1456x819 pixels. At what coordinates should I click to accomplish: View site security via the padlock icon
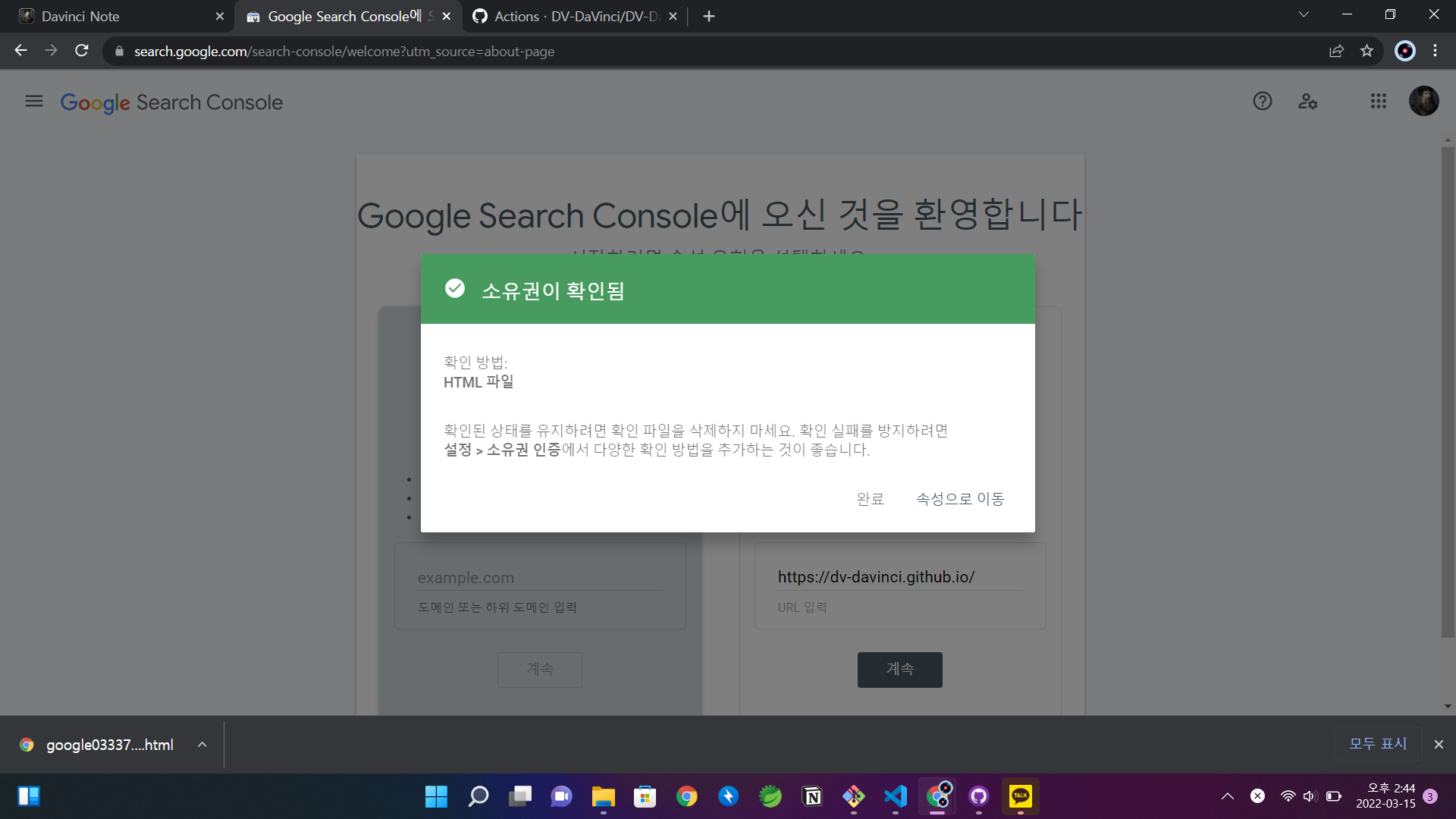pyautogui.click(x=119, y=51)
